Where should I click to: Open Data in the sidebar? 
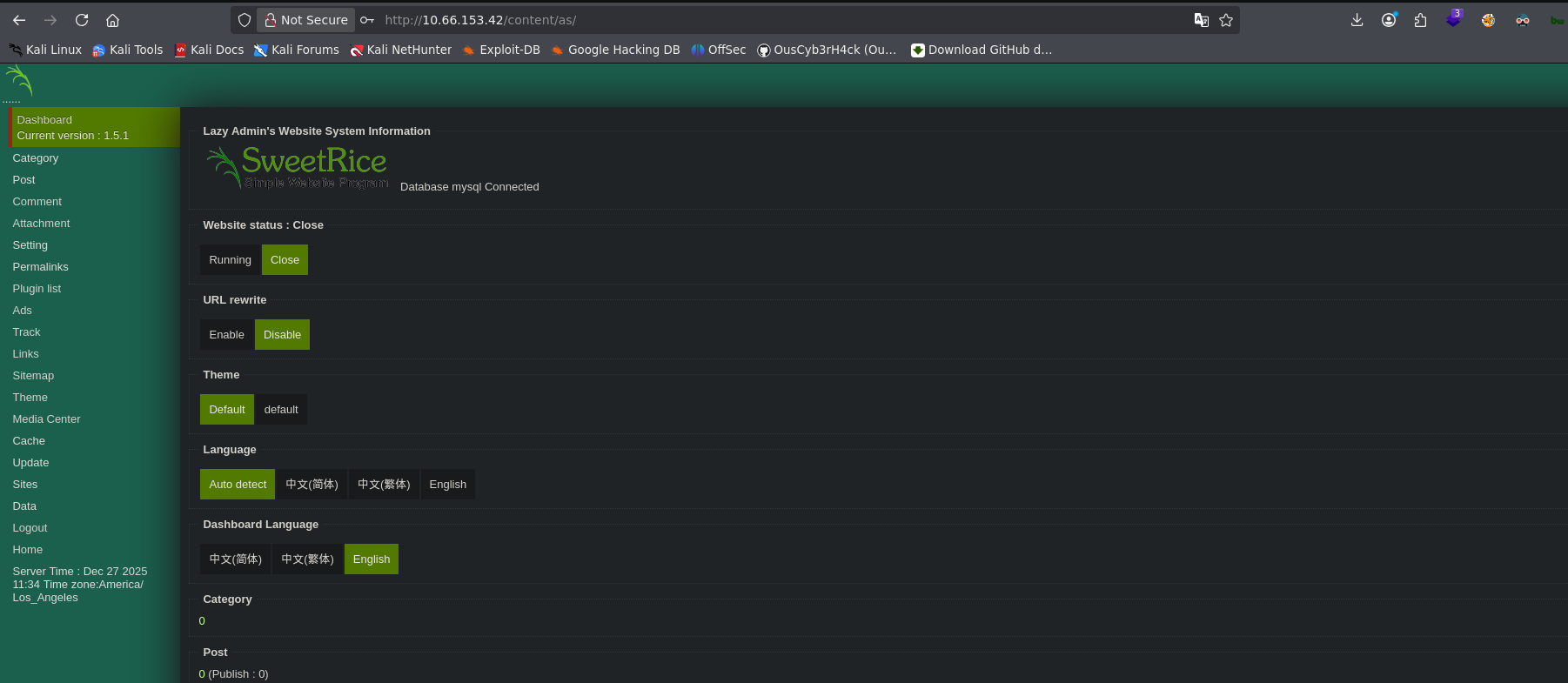[25, 506]
